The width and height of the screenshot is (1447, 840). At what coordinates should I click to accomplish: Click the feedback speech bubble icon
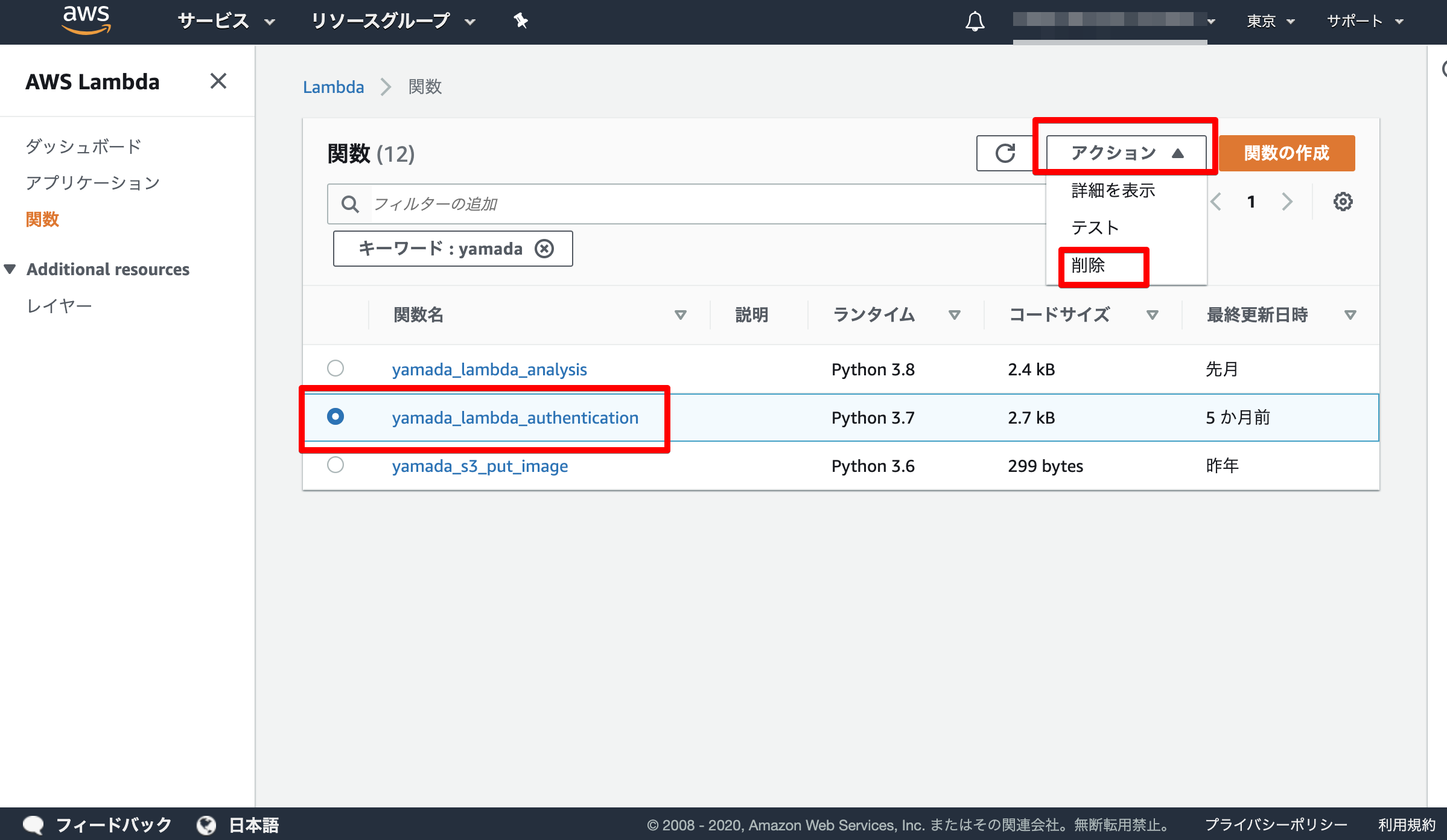[33, 825]
